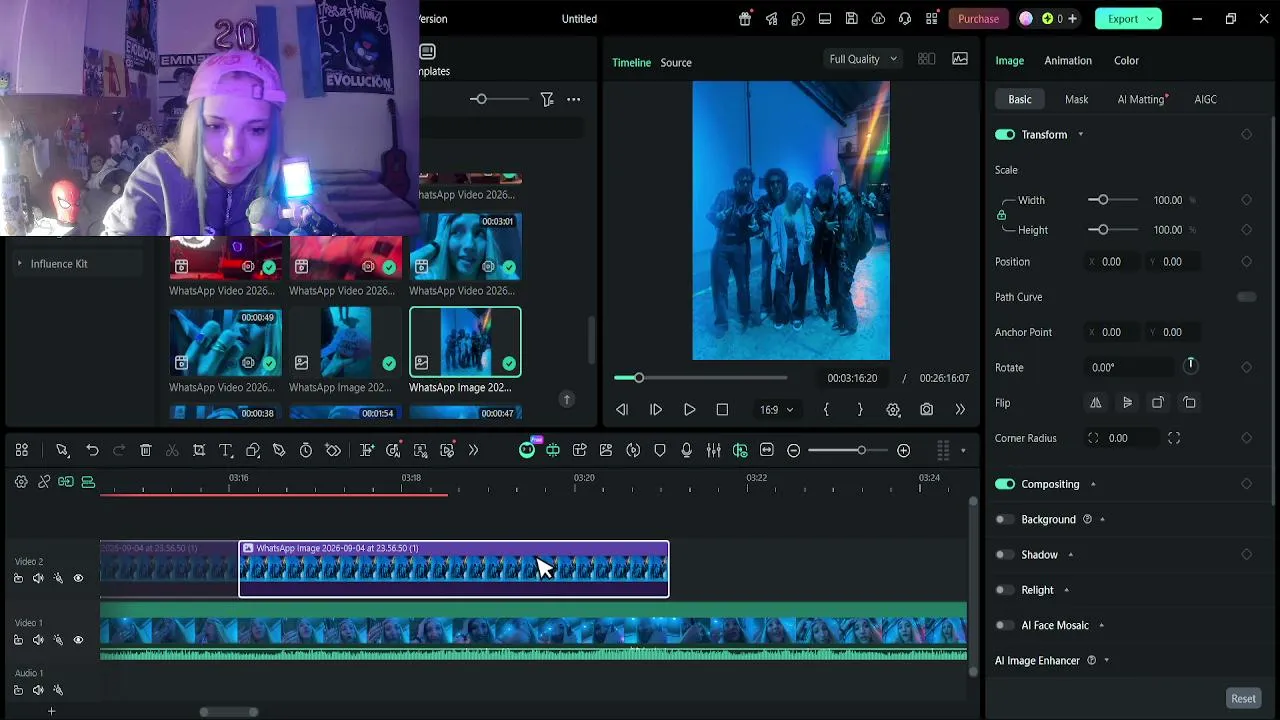This screenshot has height=720, width=1280.
Task: Open the 16:9 aspect ratio dropdown
Action: [776, 410]
